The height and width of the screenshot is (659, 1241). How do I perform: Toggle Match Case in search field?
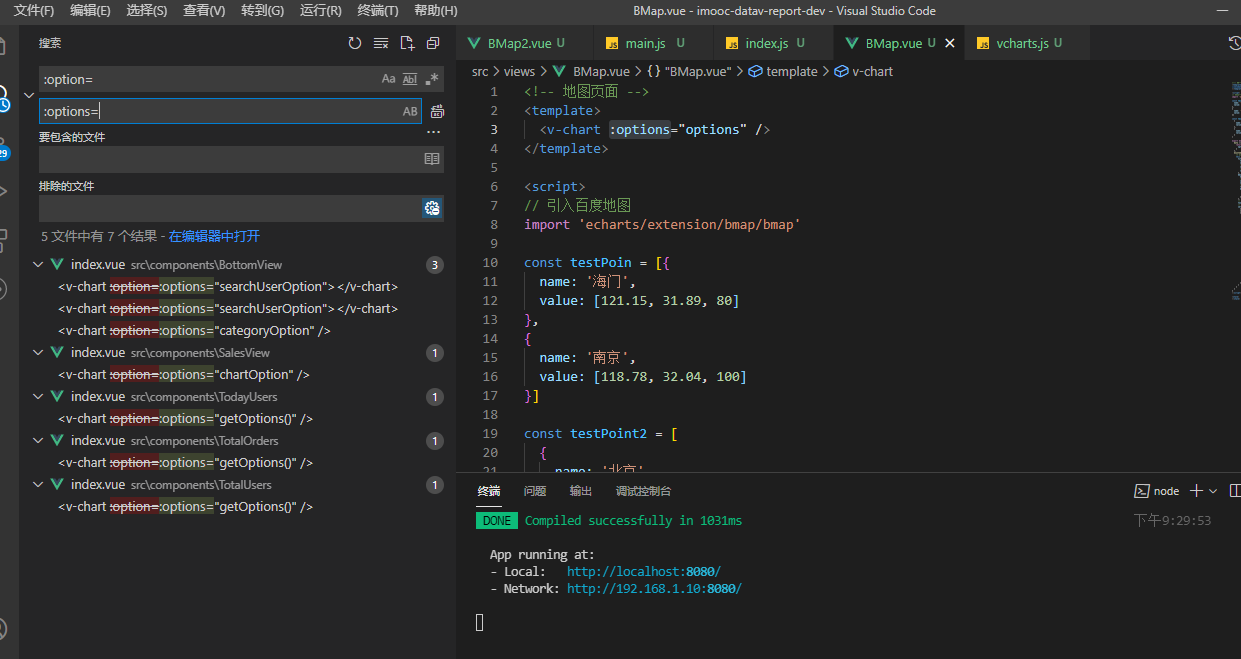(388, 79)
